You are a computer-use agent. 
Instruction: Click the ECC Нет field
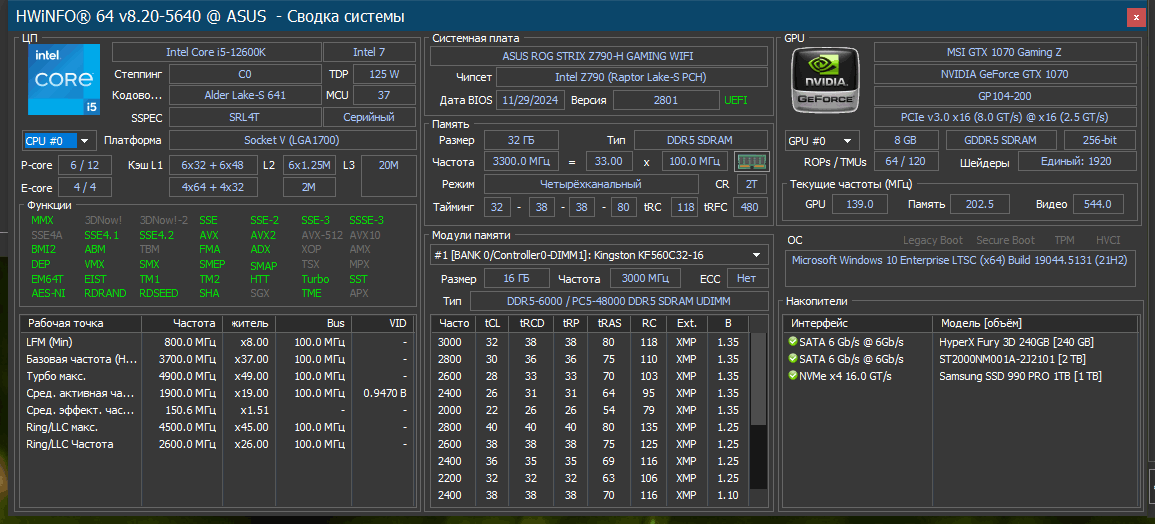click(747, 279)
